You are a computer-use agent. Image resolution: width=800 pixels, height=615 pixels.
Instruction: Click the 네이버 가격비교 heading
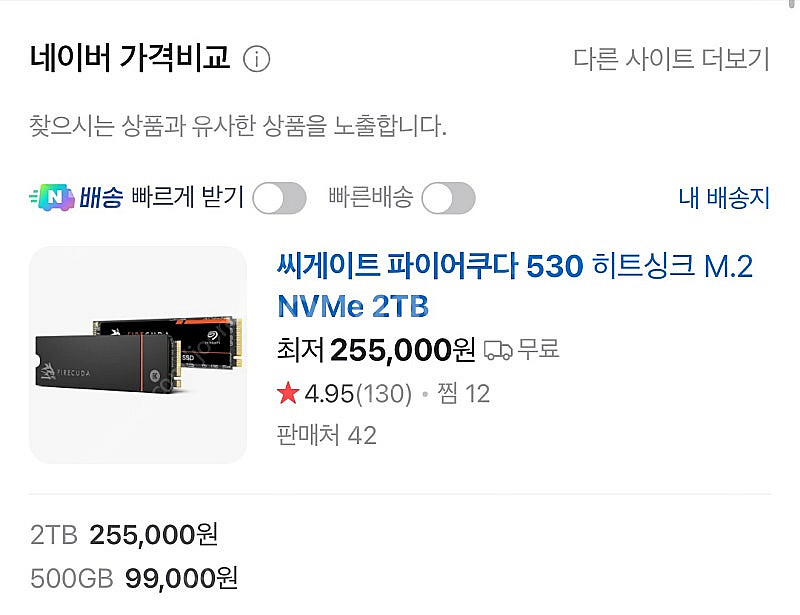[130, 58]
